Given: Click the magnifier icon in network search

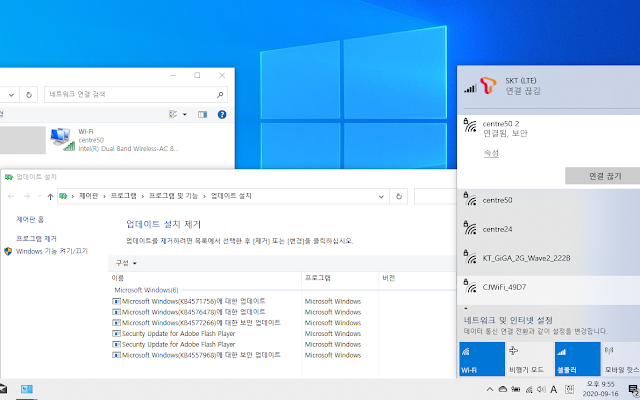Looking at the screenshot, I should tap(220, 95).
